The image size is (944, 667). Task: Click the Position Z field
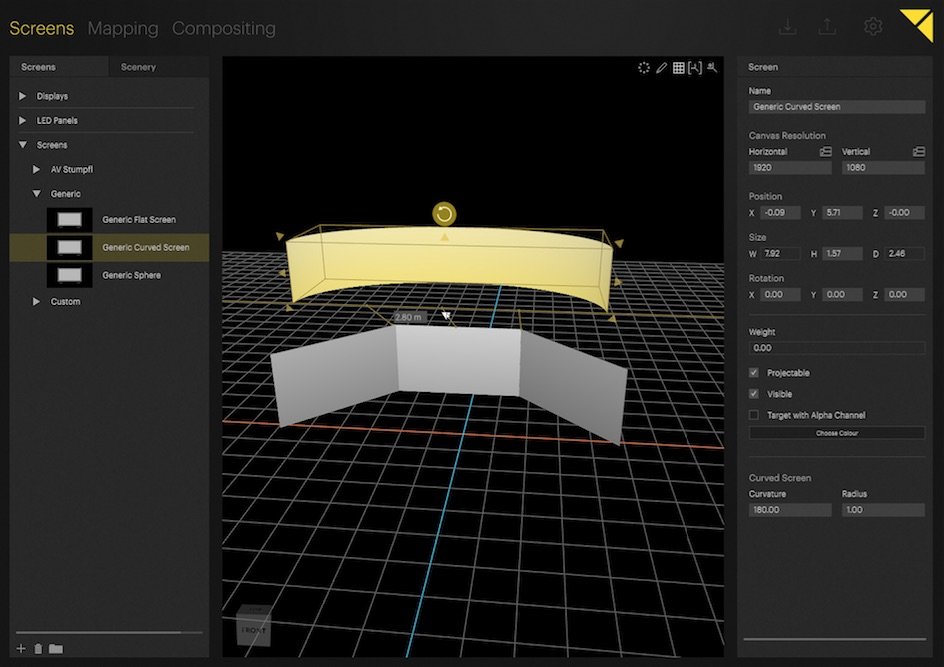905,213
